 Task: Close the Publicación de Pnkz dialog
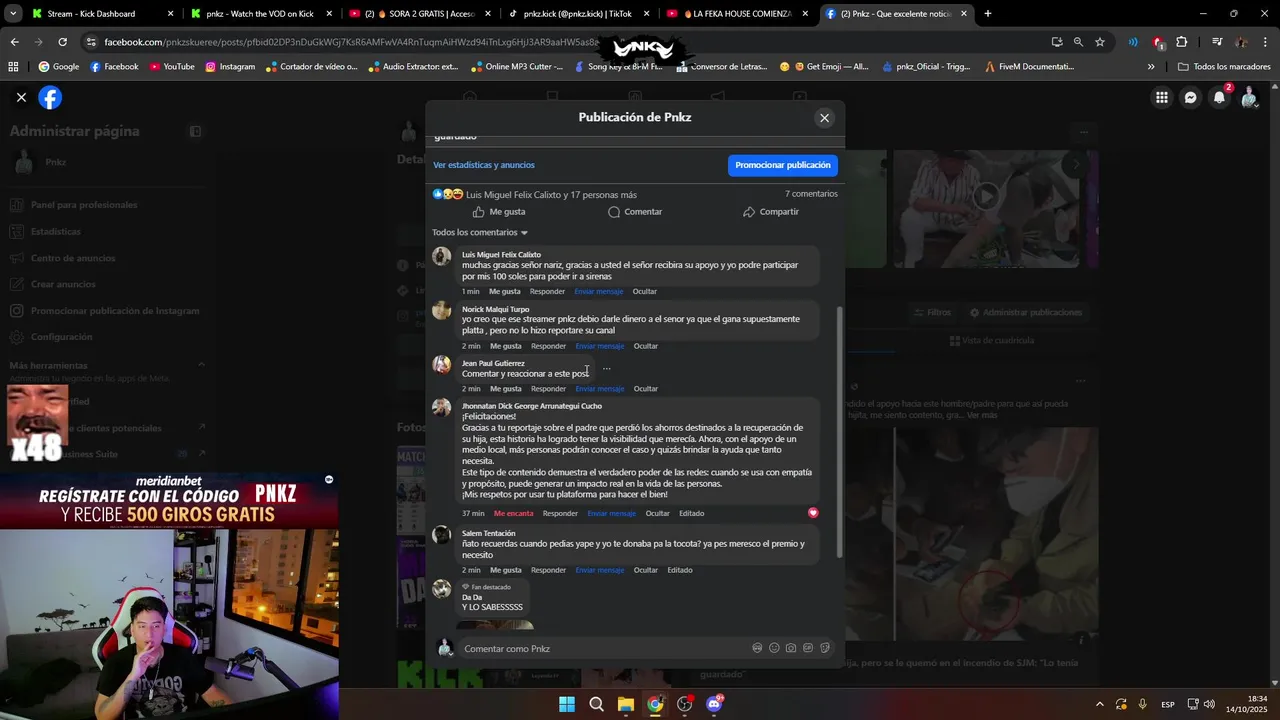[x=824, y=118]
